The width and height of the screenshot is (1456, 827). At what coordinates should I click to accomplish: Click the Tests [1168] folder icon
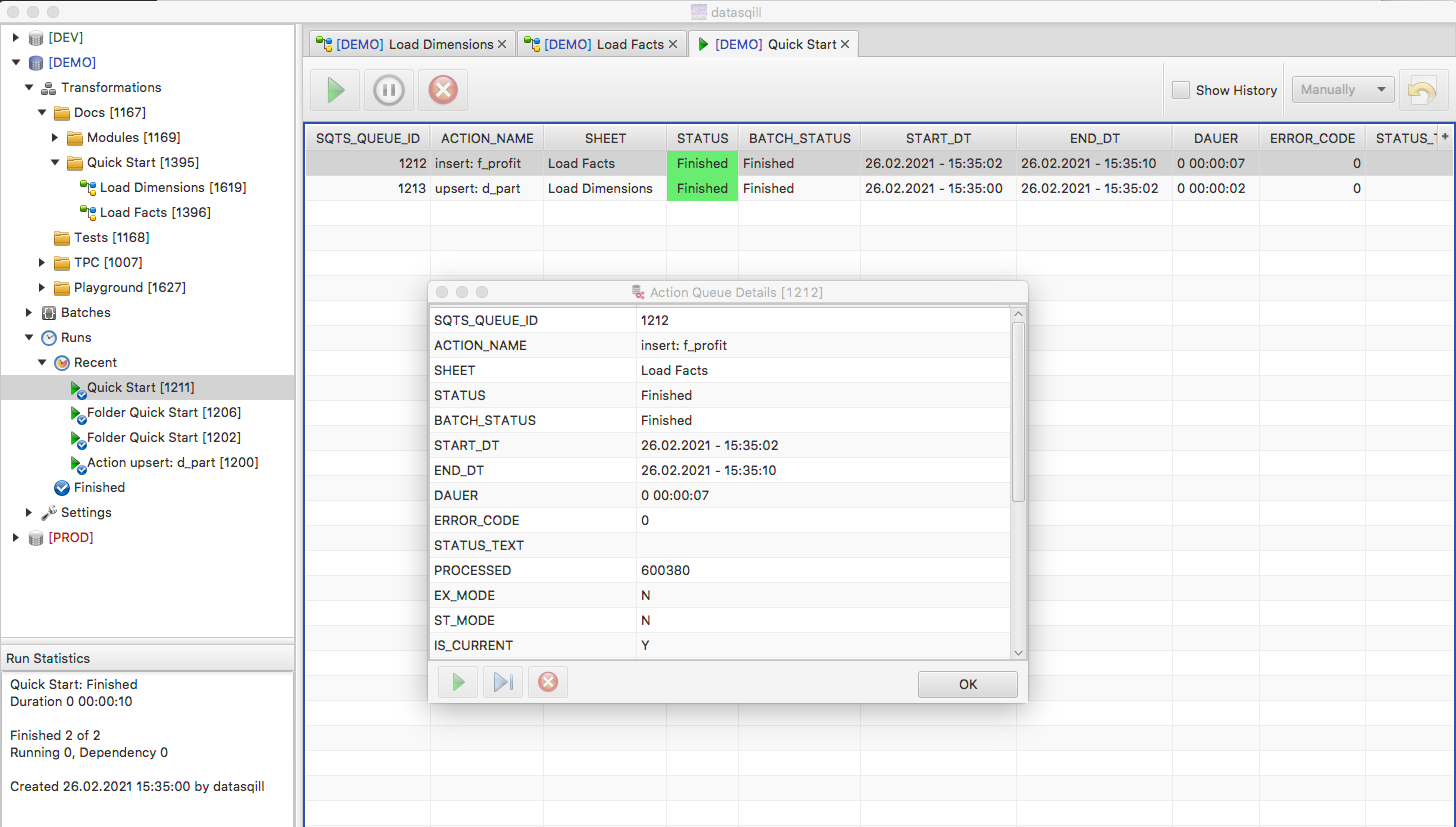(62, 237)
